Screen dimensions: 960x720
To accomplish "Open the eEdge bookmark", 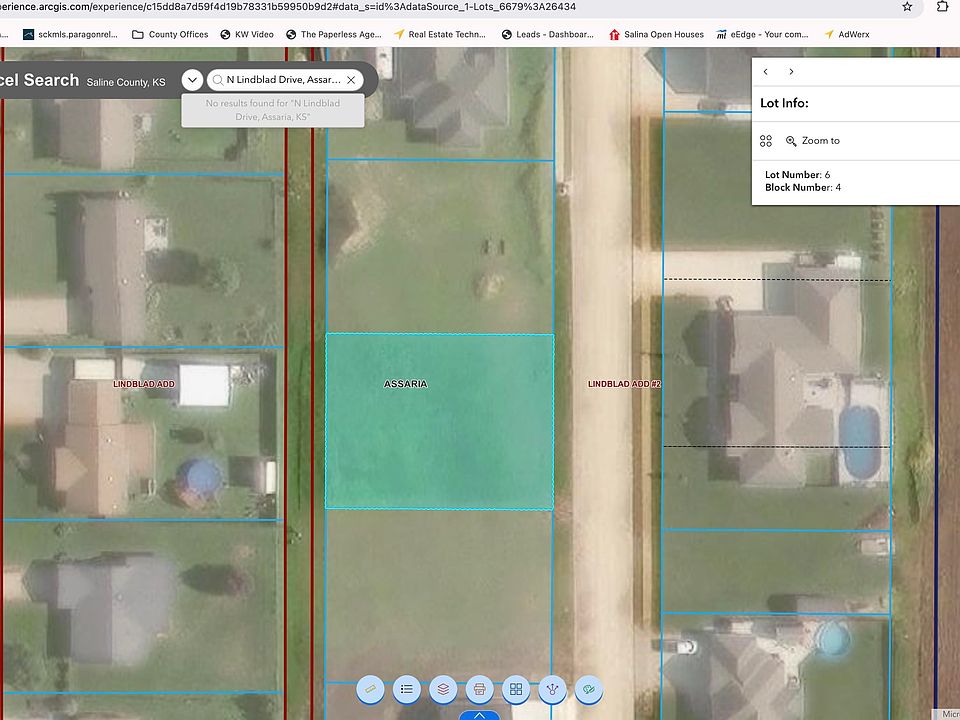I will 762,34.
